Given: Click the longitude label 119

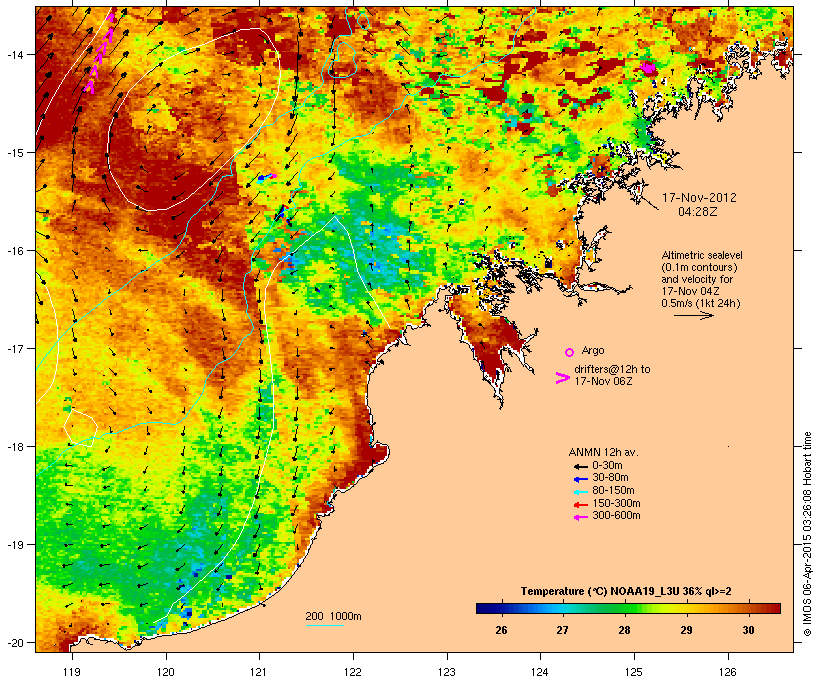Looking at the screenshot, I should click(72, 672).
